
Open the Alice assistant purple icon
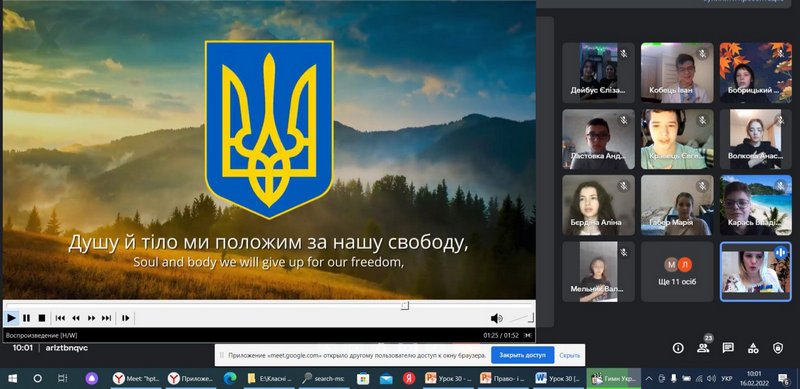(92, 378)
